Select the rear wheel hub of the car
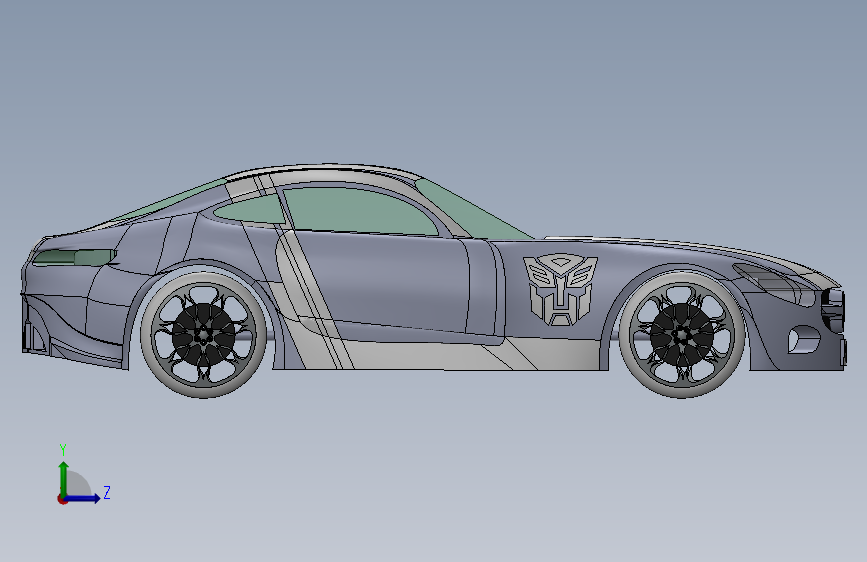Image resolution: width=867 pixels, height=562 pixels. tap(203, 334)
